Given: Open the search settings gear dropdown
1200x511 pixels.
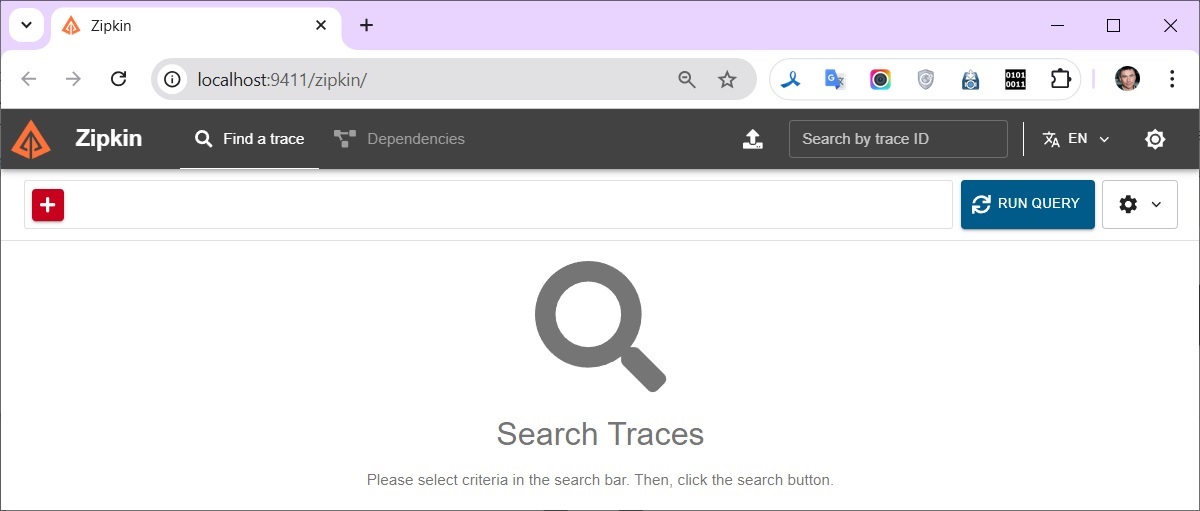Looking at the screenshot, I should coord(1139,204).
